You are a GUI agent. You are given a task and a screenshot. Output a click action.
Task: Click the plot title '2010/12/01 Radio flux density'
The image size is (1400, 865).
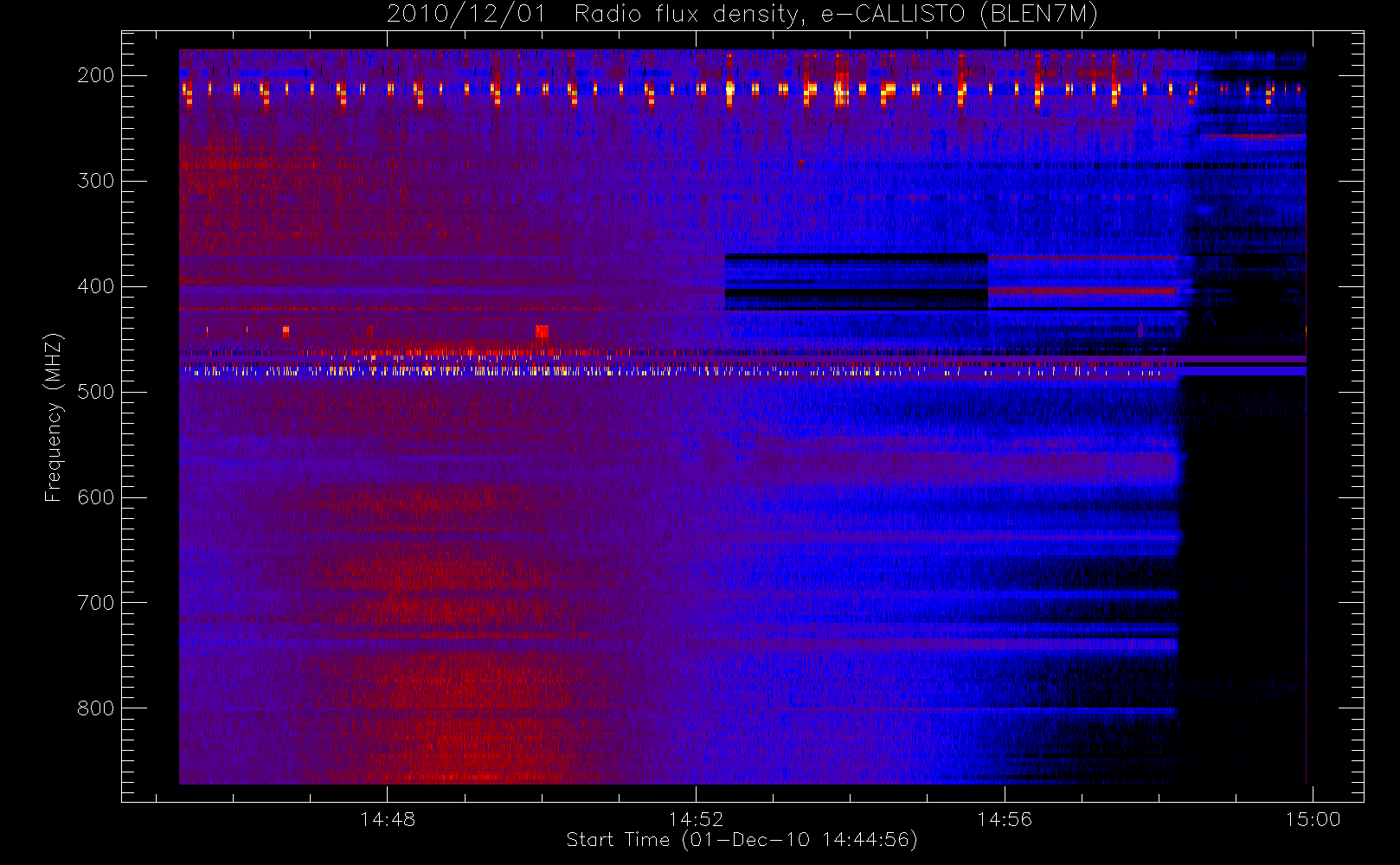point(742,15)
